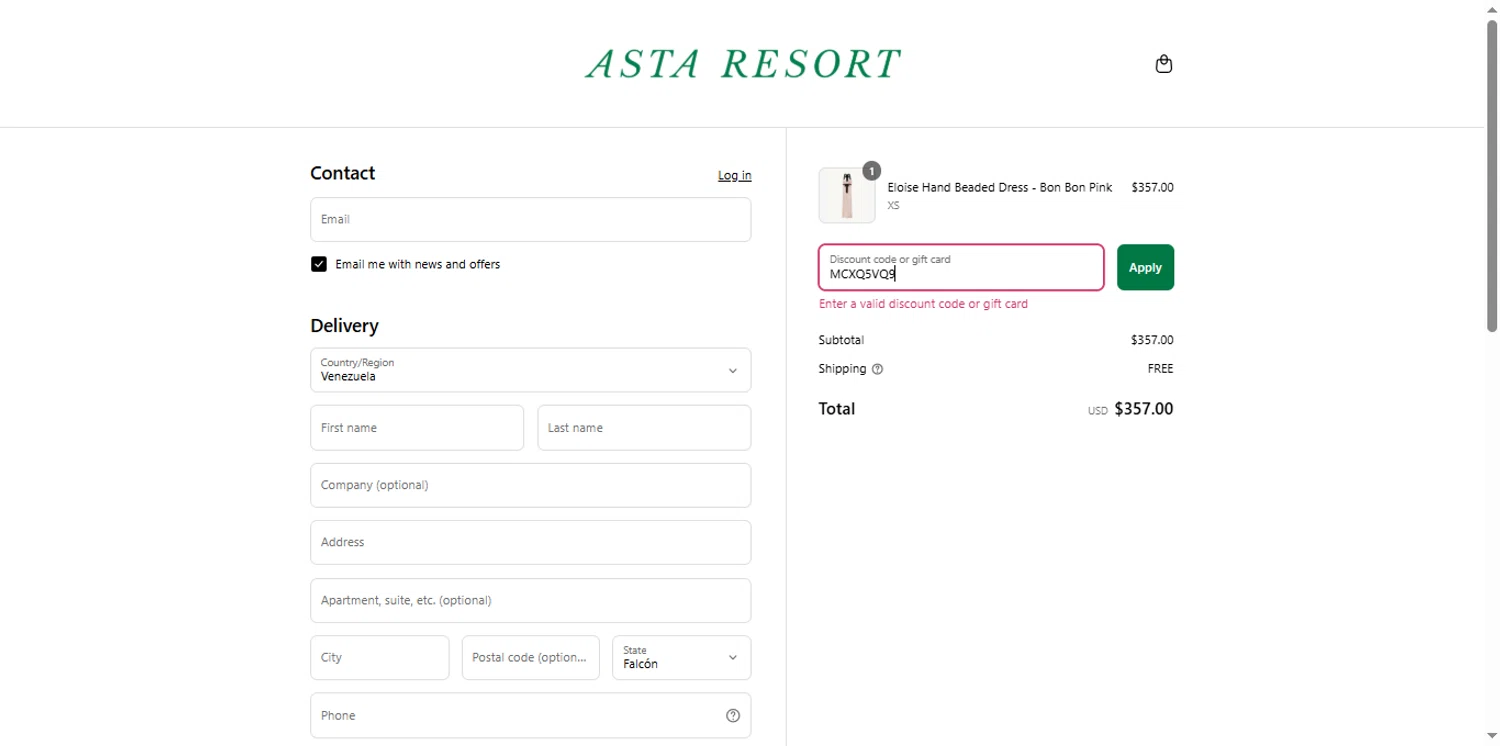This screenshot has width=1500, height=746.
Task: Click the invalid discount code error message
Action: [x=923, y=304]
